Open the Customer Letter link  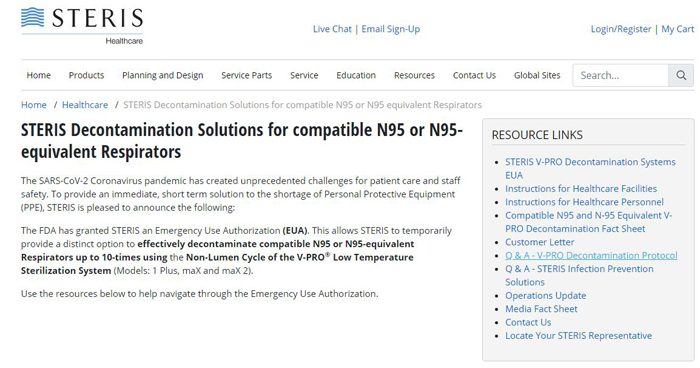click(x=539, y=242)
